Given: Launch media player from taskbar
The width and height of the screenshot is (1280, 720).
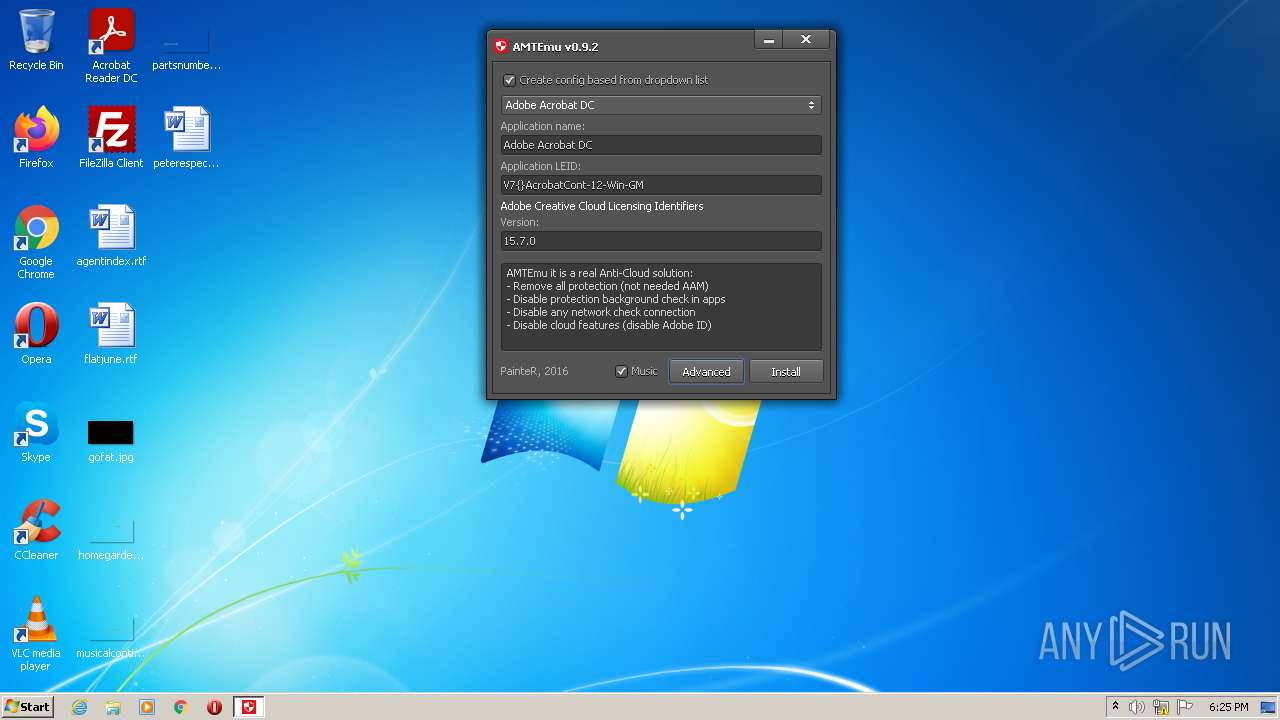Looking at the screenshot, I should point(147,707).
